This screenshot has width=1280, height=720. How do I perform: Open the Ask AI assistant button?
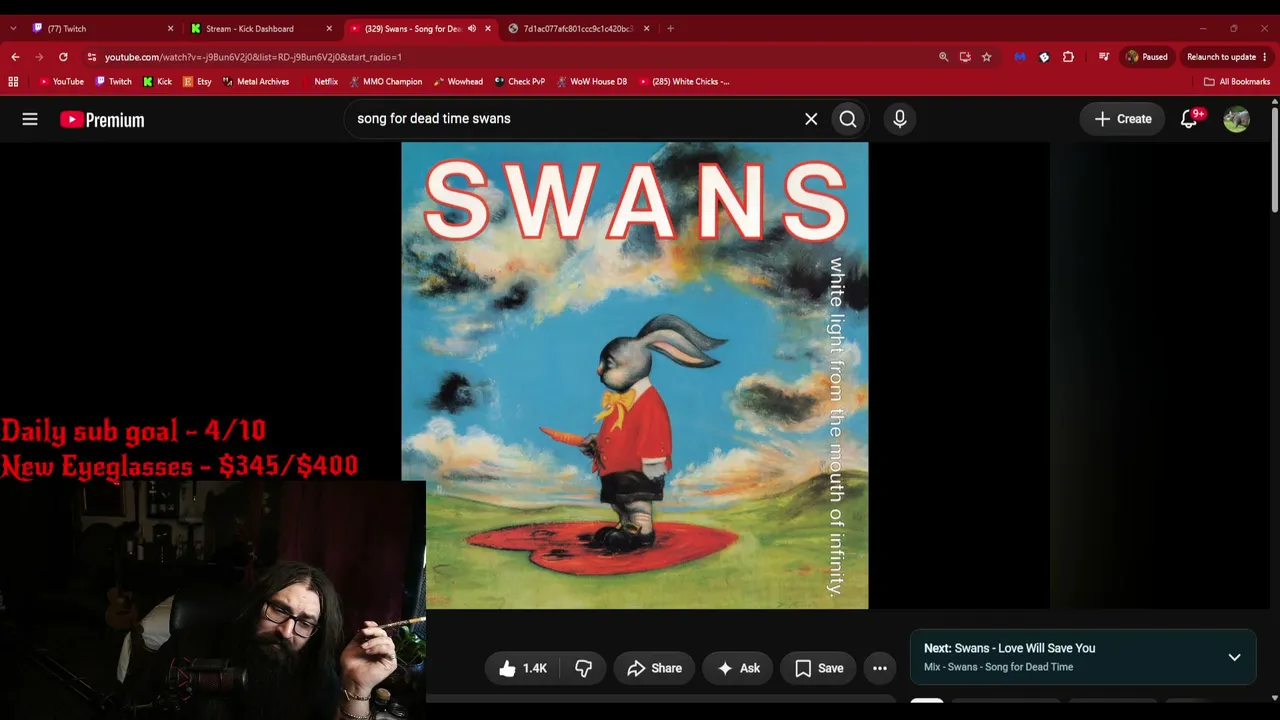pyautogui.click(x=738, y=668)
